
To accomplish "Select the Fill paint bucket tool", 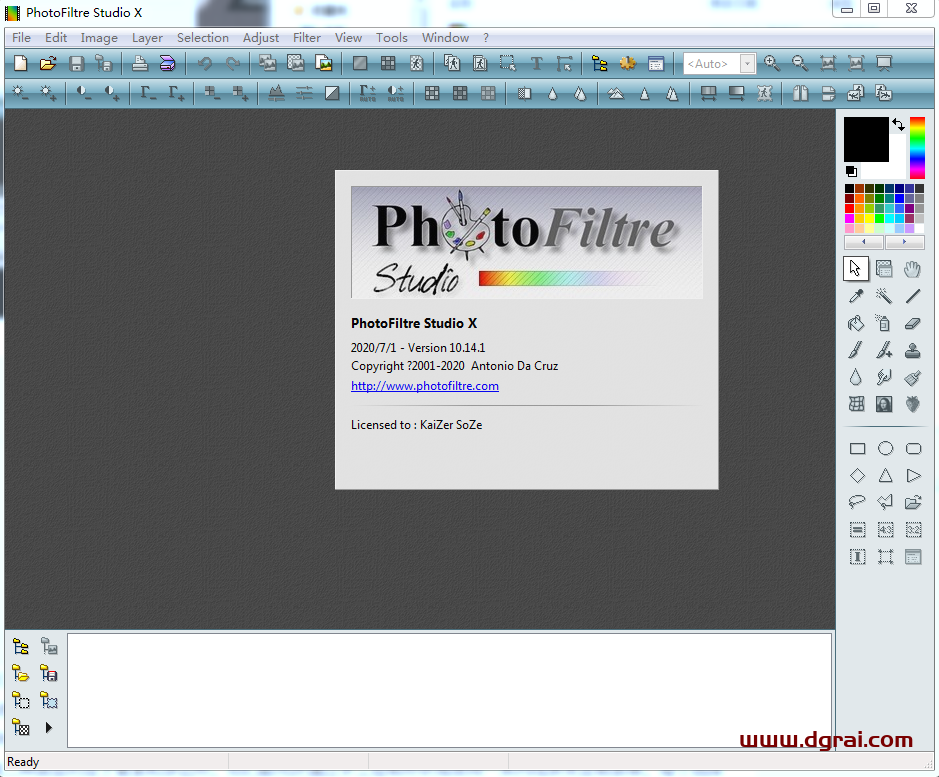I will pos(856,324).
